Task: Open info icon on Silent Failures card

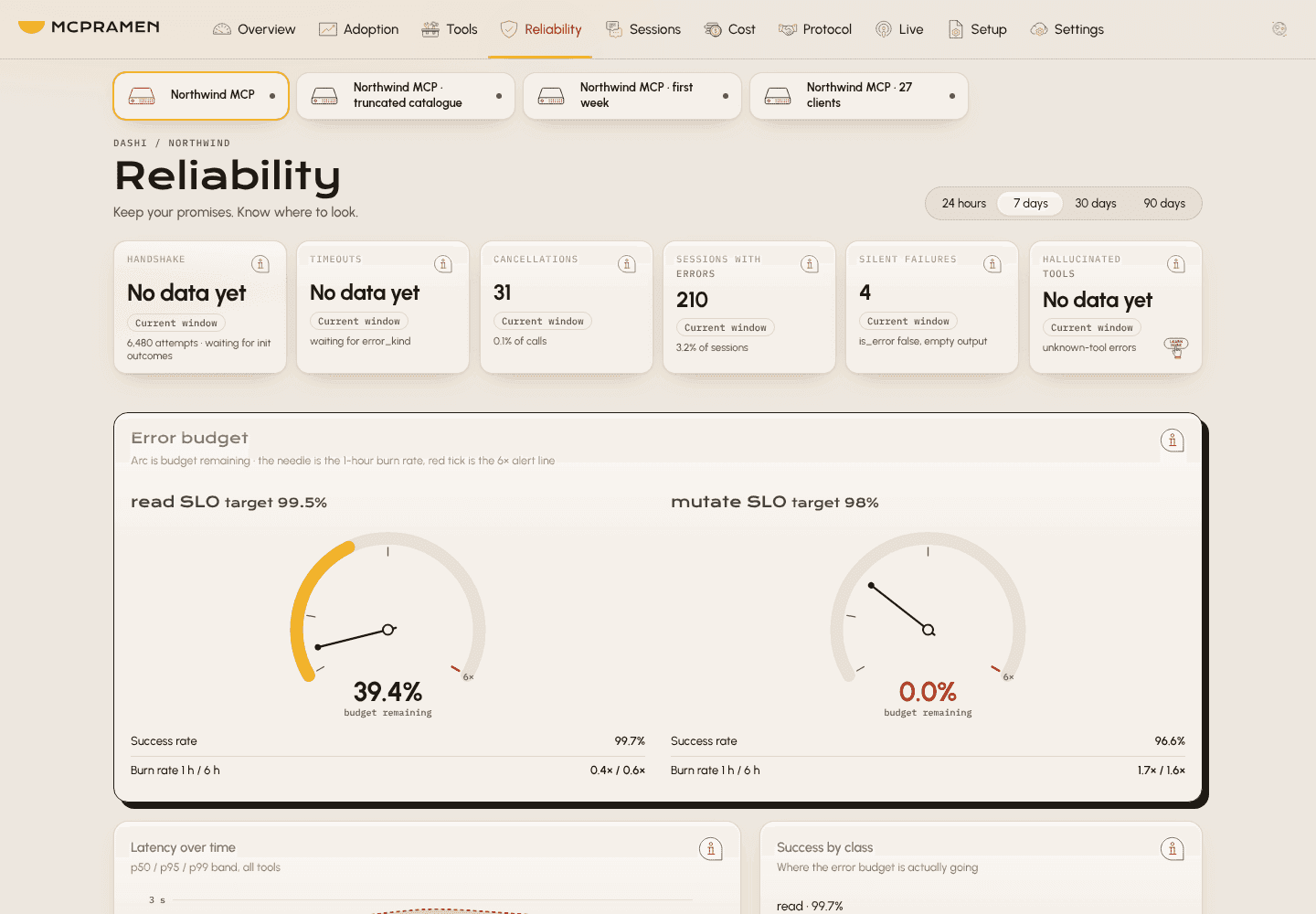Action: 992,264
